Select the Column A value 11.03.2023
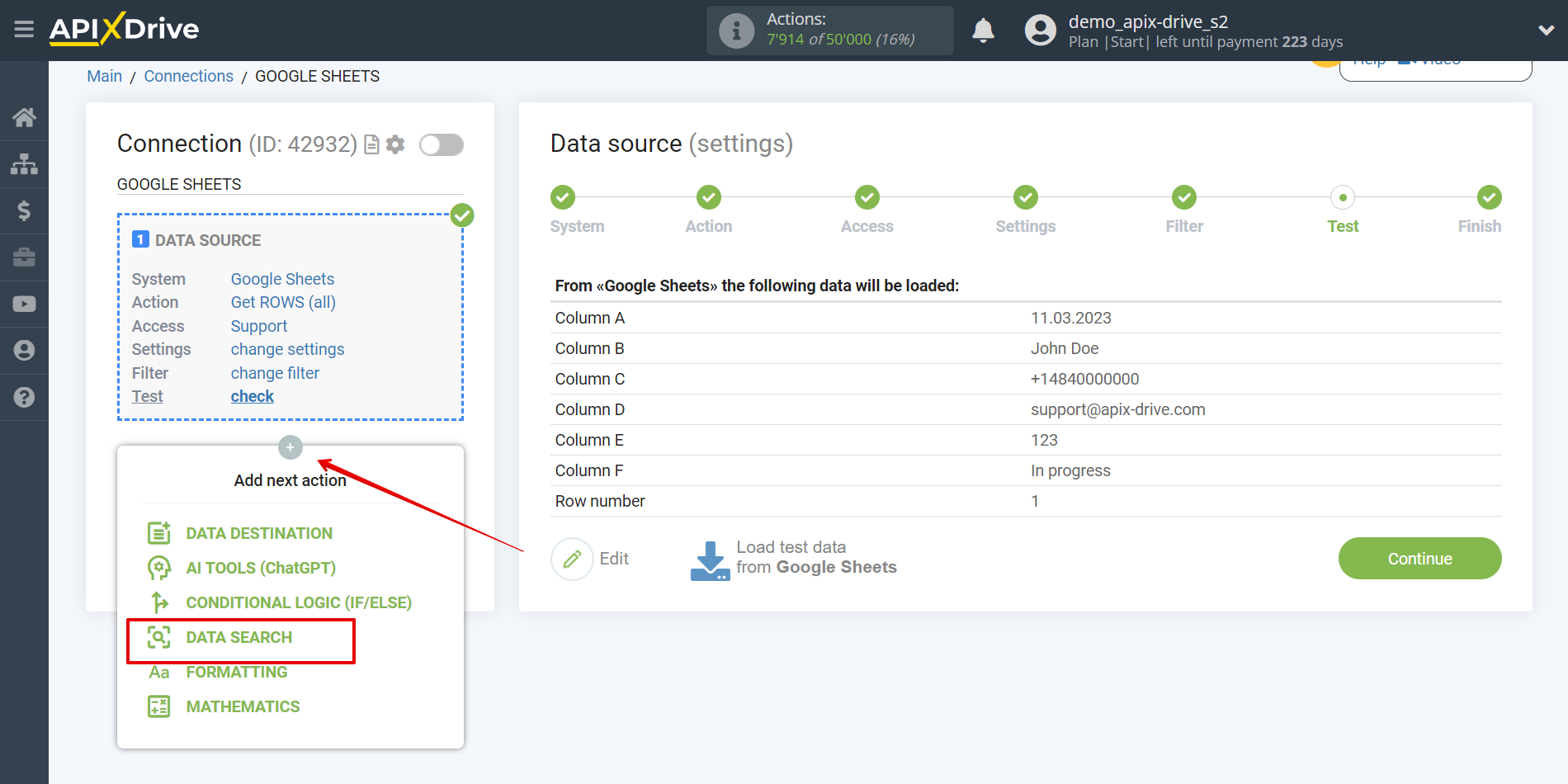The width and height of the screenshot is (1568, 784). (1070, 318)
